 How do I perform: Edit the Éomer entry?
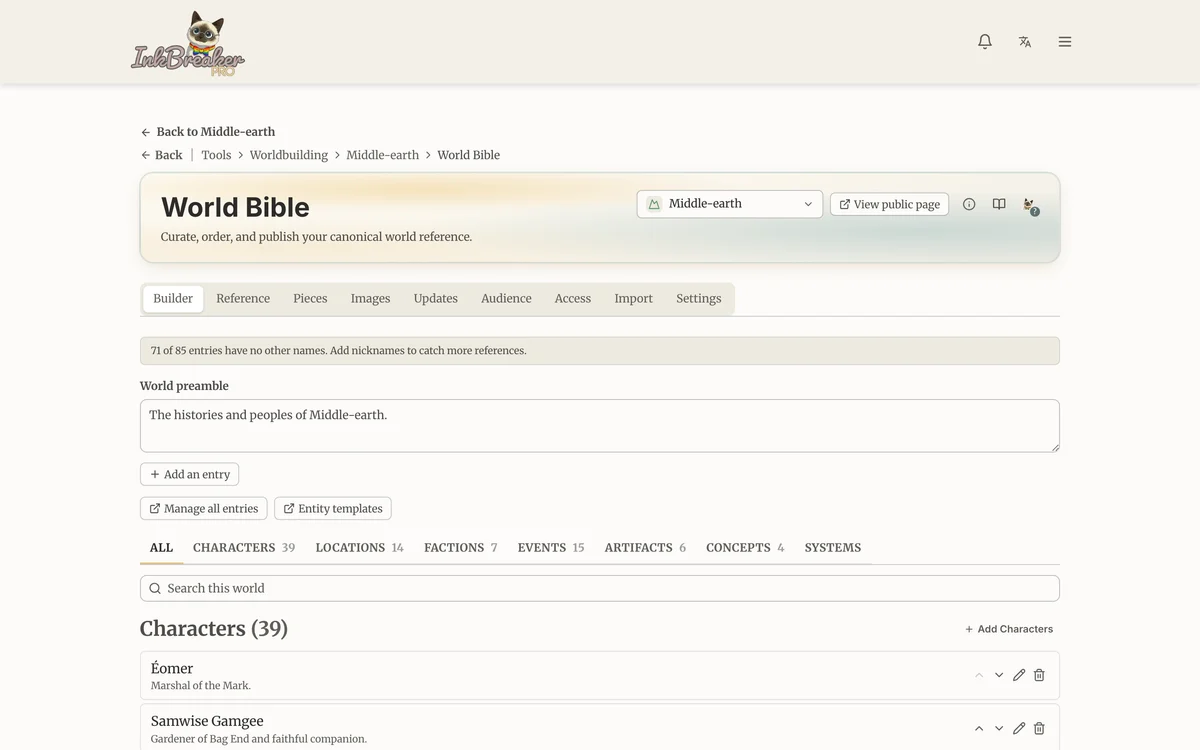1019,675
